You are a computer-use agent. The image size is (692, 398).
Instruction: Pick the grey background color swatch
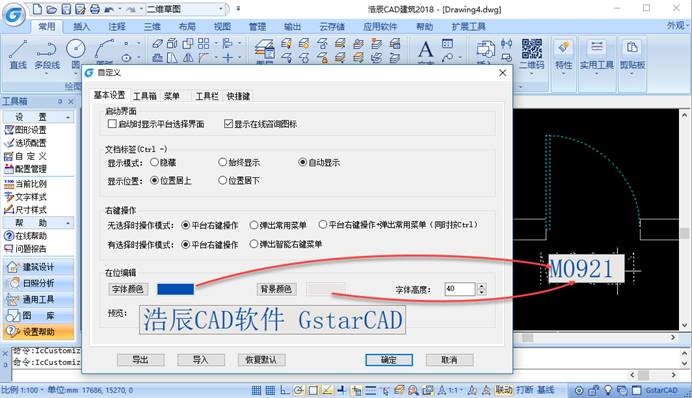tap(325, 289)
